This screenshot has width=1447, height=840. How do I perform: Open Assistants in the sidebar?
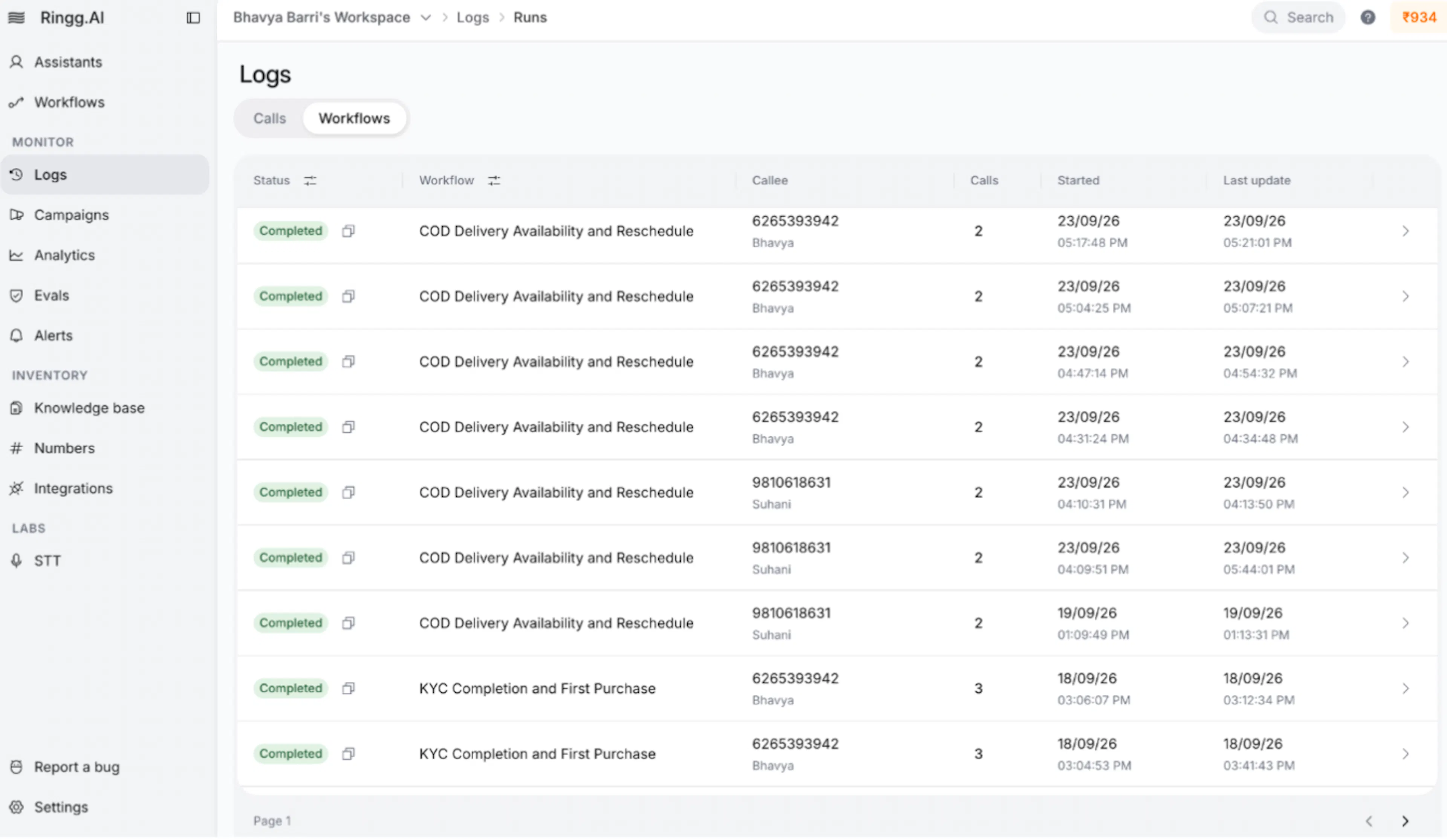104,62
